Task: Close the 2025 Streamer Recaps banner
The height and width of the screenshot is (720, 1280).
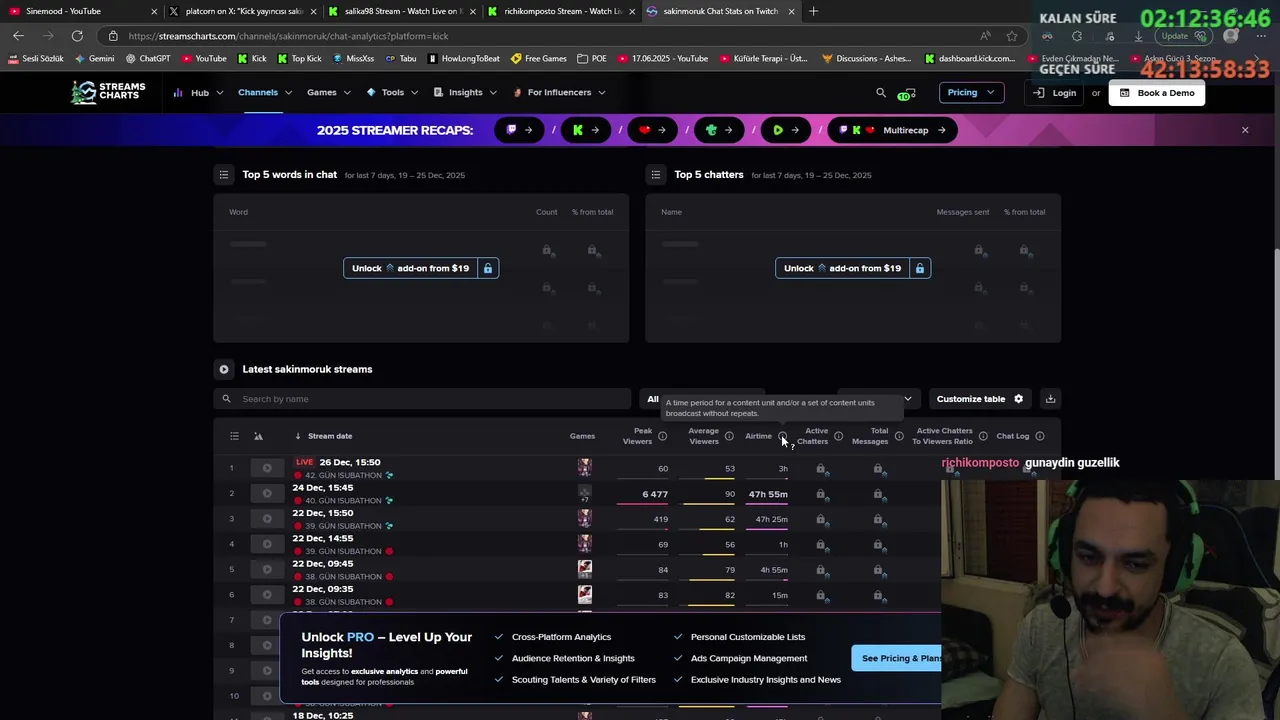Action: 1245,130
